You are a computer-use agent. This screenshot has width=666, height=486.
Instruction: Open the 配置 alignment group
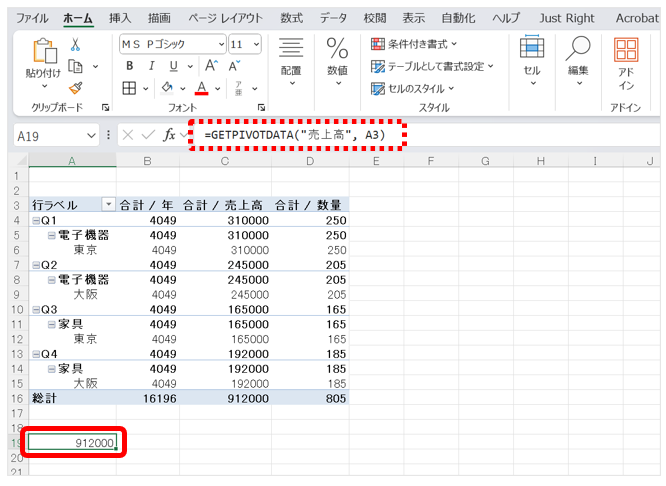(x=291, y=62)
